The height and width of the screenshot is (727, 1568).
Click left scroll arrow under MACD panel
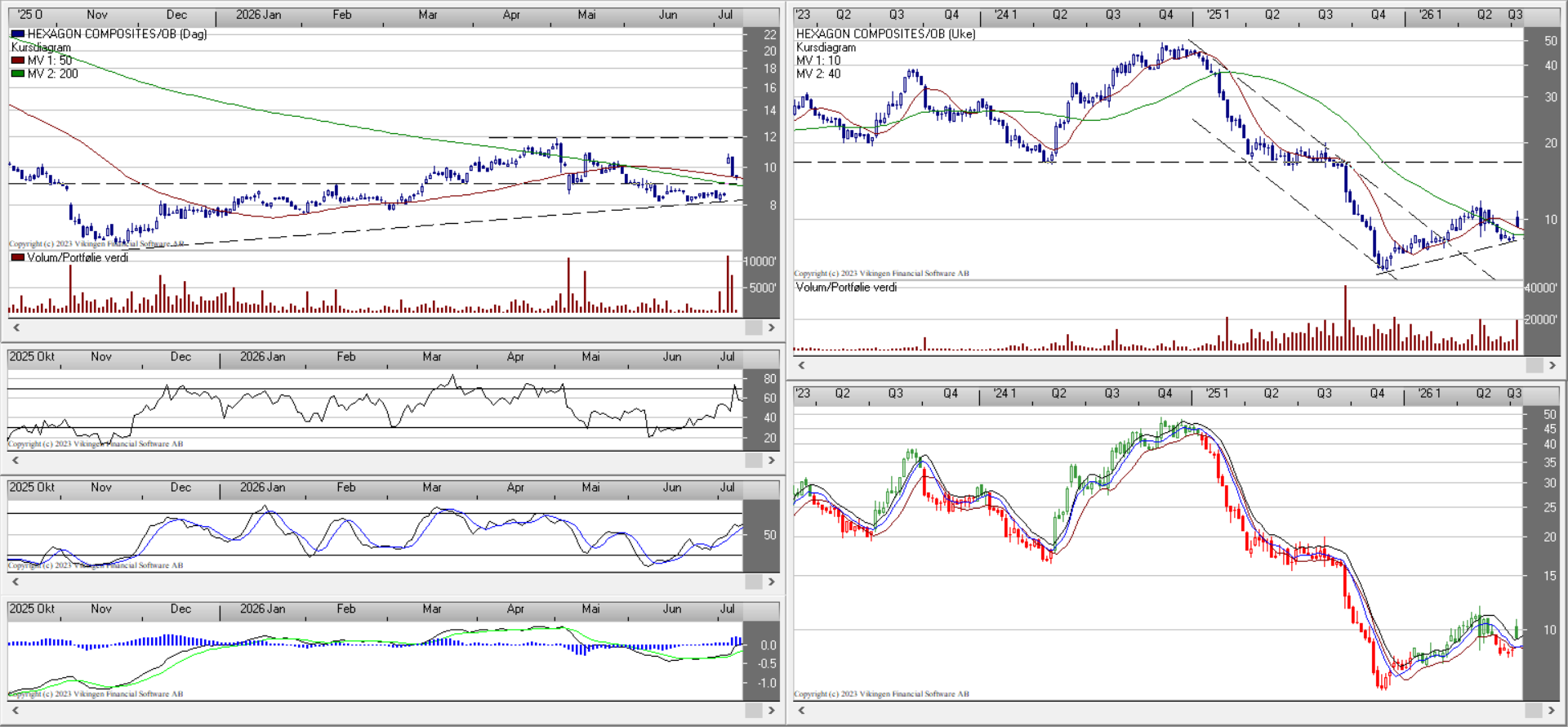click(x=16, y=711)
